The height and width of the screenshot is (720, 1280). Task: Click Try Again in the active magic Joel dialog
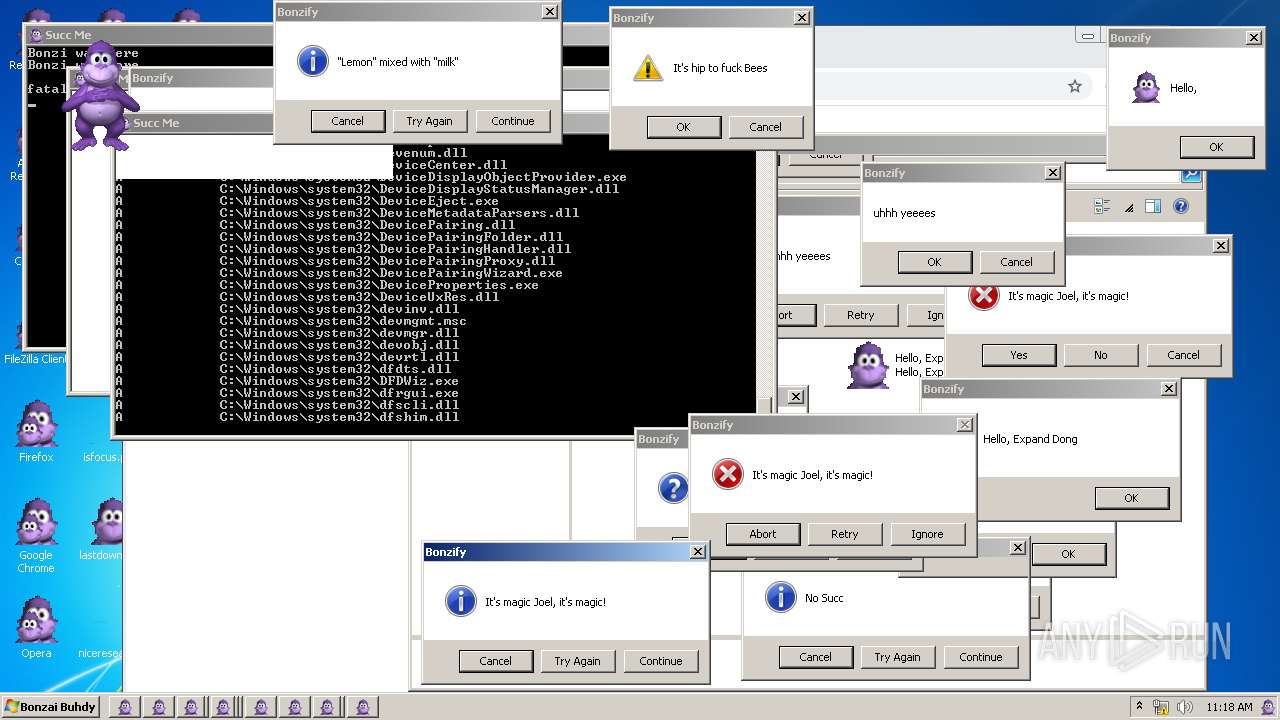coord(577,661)
